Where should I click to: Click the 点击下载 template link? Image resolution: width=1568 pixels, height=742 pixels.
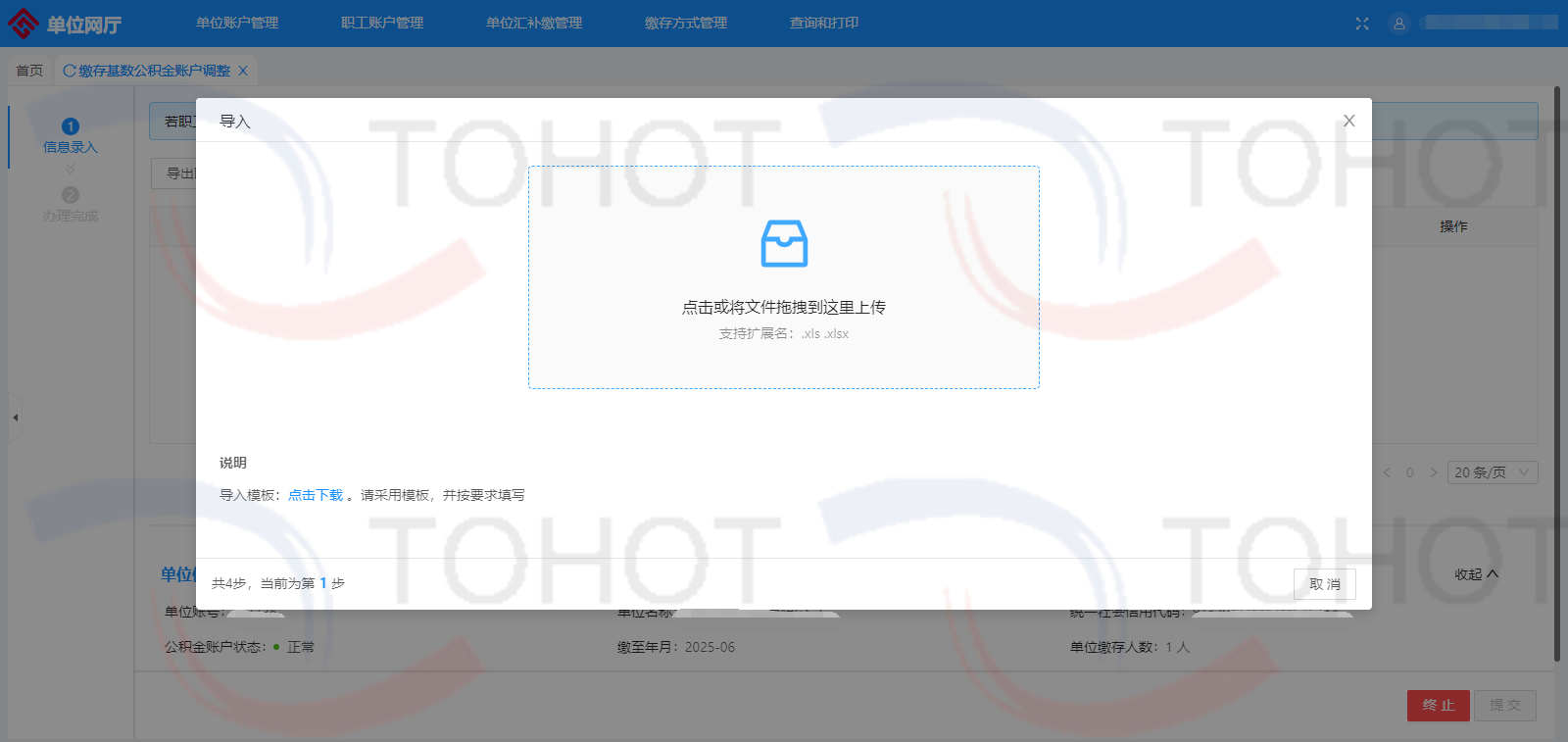(x=316, y=495)
